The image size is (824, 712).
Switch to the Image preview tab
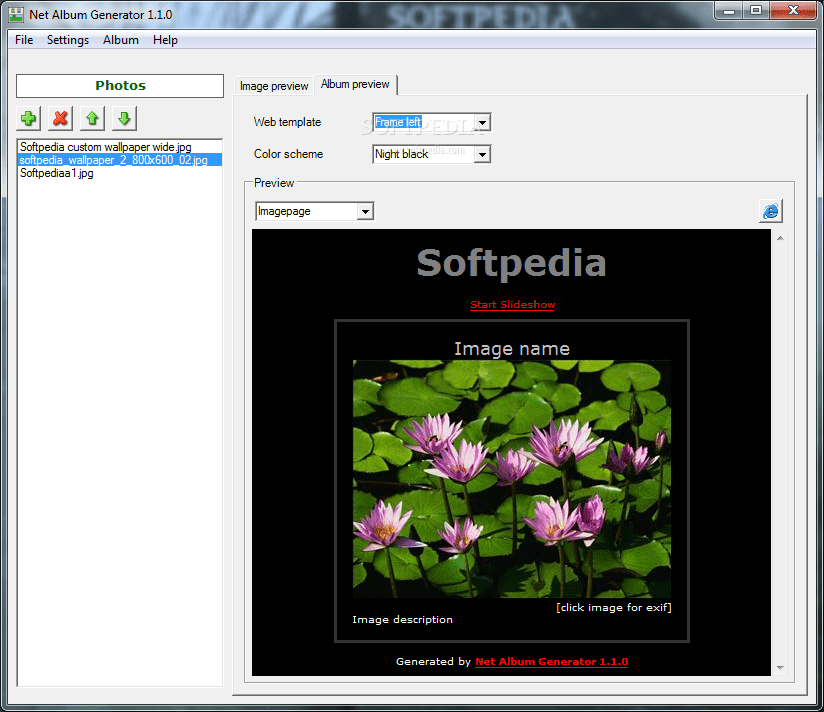pyautogui.click(x=274, y=85)
